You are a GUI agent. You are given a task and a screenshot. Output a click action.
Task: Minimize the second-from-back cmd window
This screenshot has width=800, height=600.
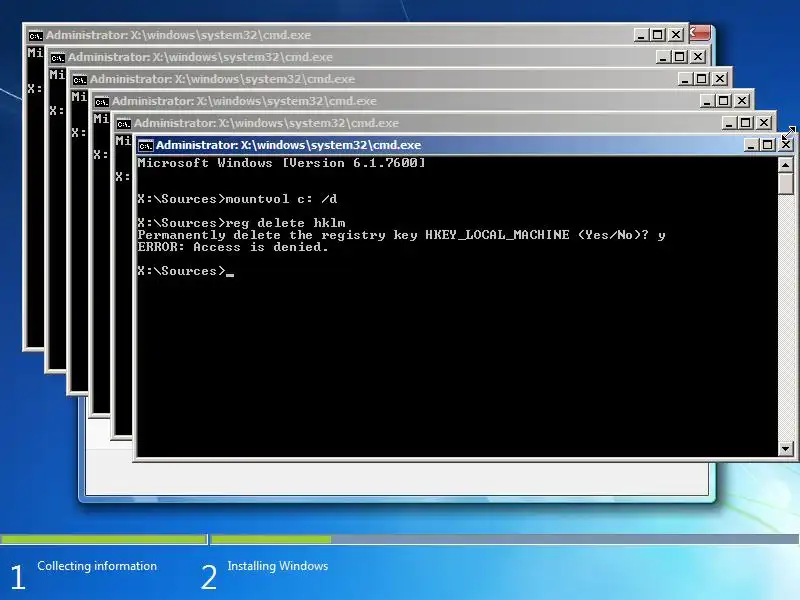(663, 57)
